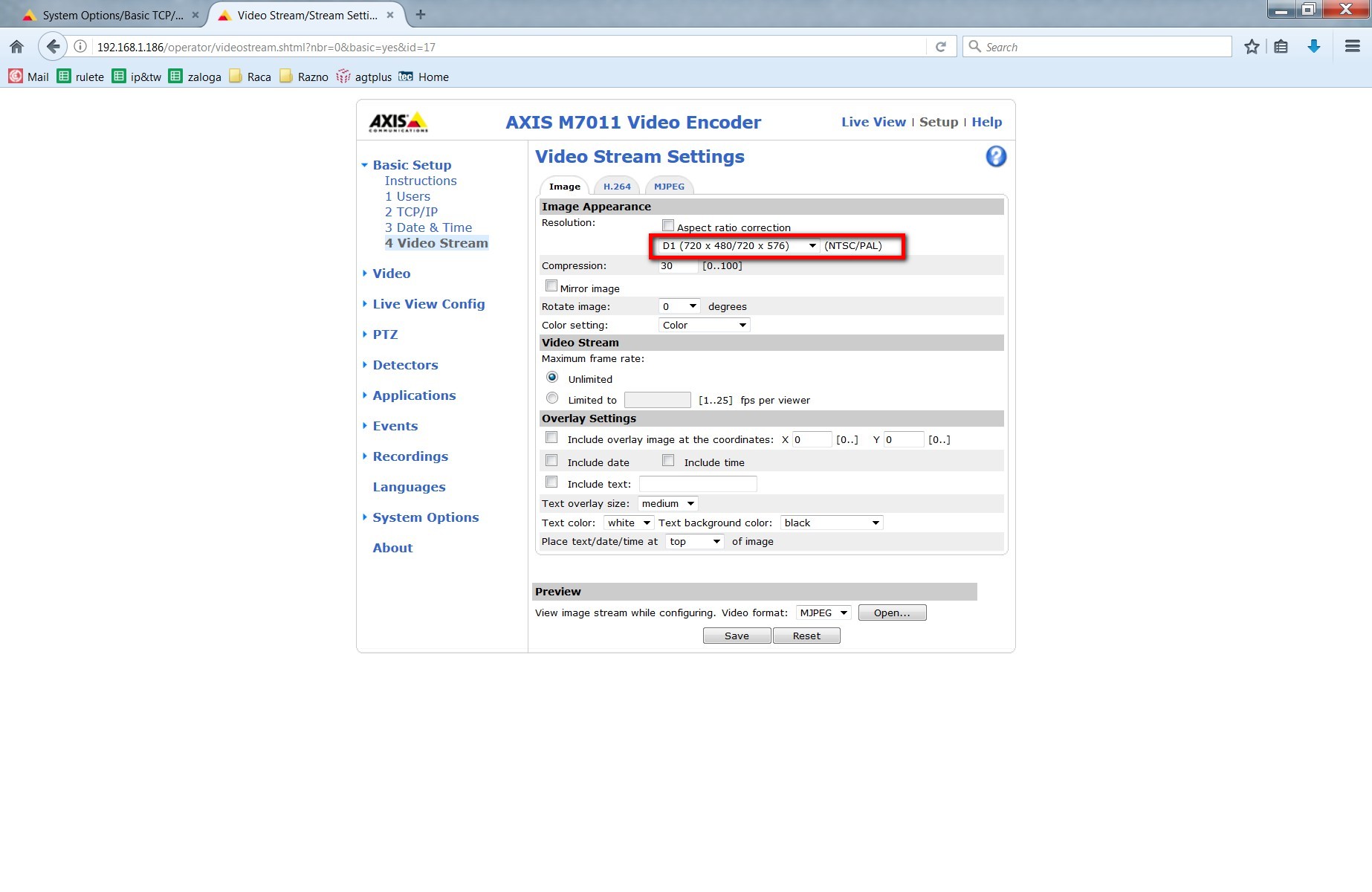Open the agtplus bookmark
Image resolution: width=1372 pixels, height=892 pixels.
click(x=364, y=77)
